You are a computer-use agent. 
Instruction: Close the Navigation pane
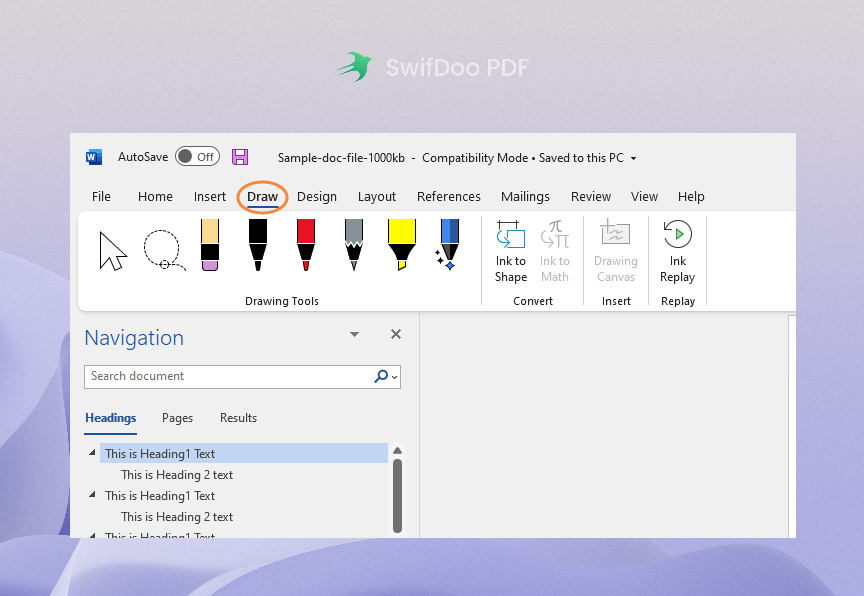pos(396,334)
